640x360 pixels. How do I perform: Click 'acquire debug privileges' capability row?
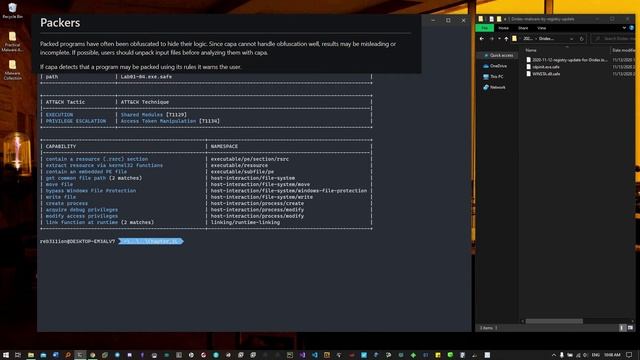pos(82,210)
